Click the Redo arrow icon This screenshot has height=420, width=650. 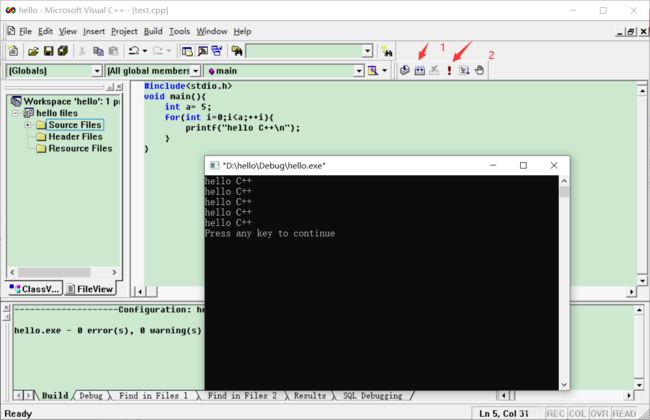[x=158, y=51]
